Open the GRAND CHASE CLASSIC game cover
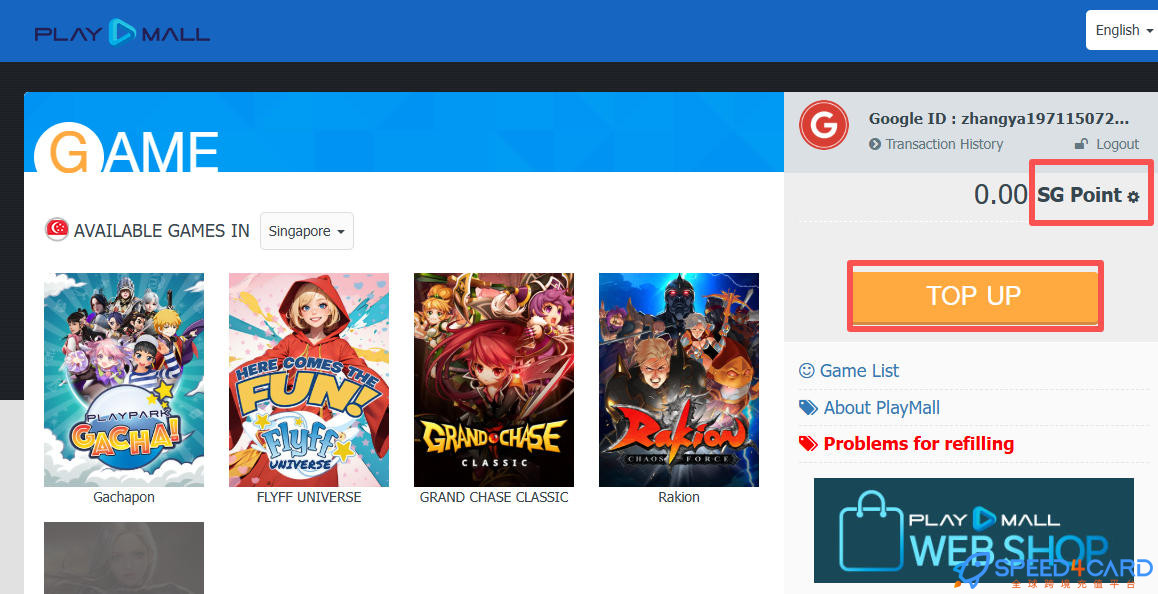Screen dimensions: 1158x594 click(494, 380)
